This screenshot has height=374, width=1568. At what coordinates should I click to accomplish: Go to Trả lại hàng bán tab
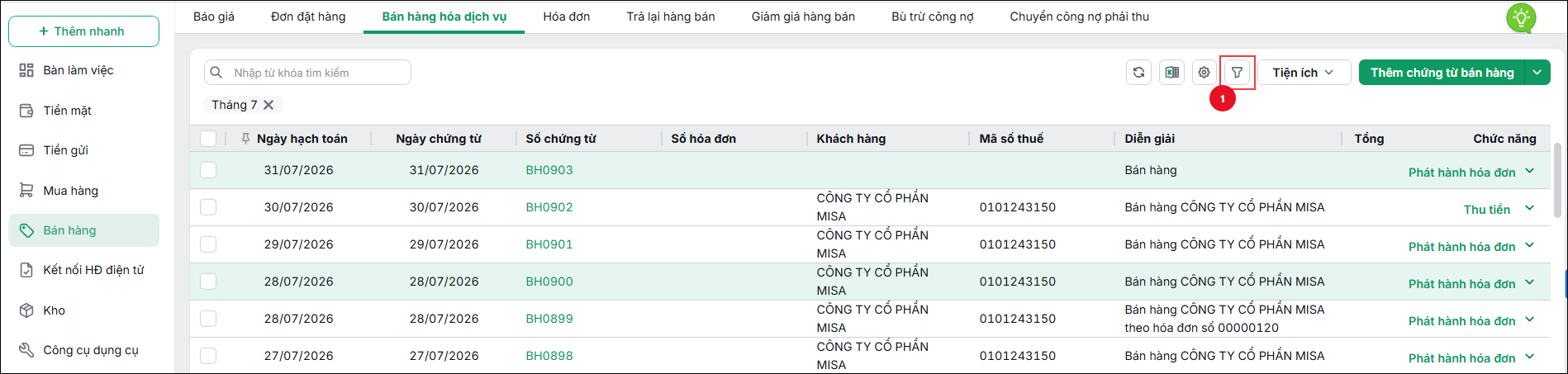(x=671, y=17)
